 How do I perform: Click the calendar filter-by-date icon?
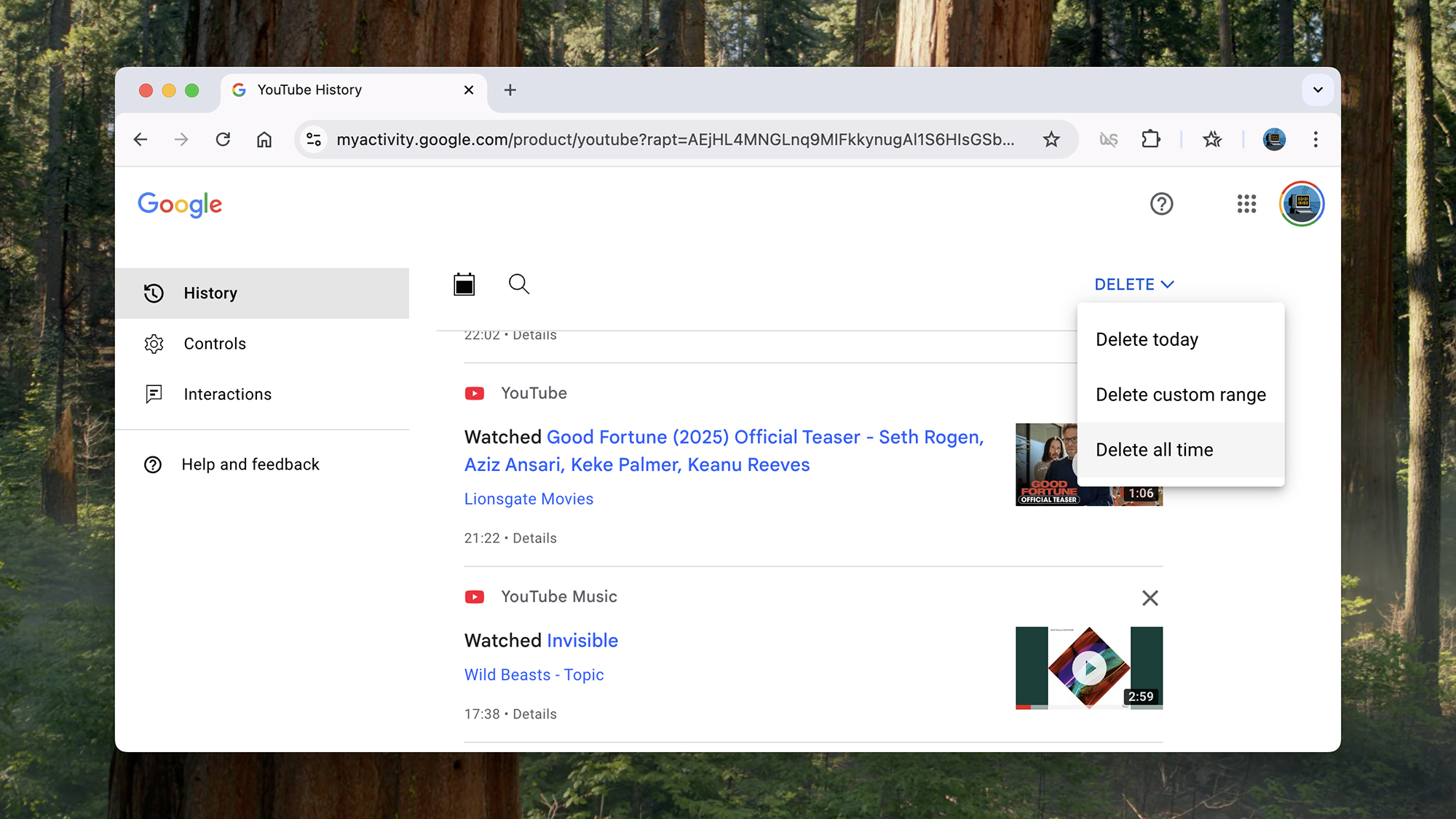point(464,284)
